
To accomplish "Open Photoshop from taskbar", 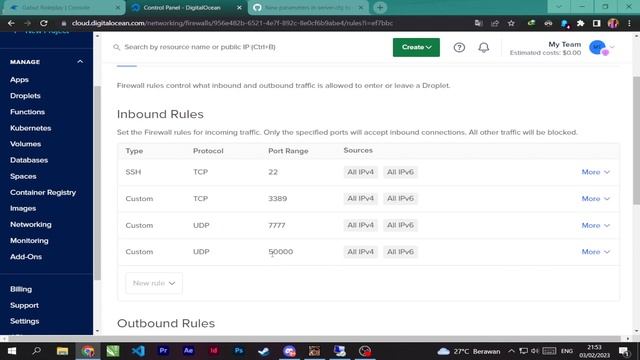I will tap(239, 351).
